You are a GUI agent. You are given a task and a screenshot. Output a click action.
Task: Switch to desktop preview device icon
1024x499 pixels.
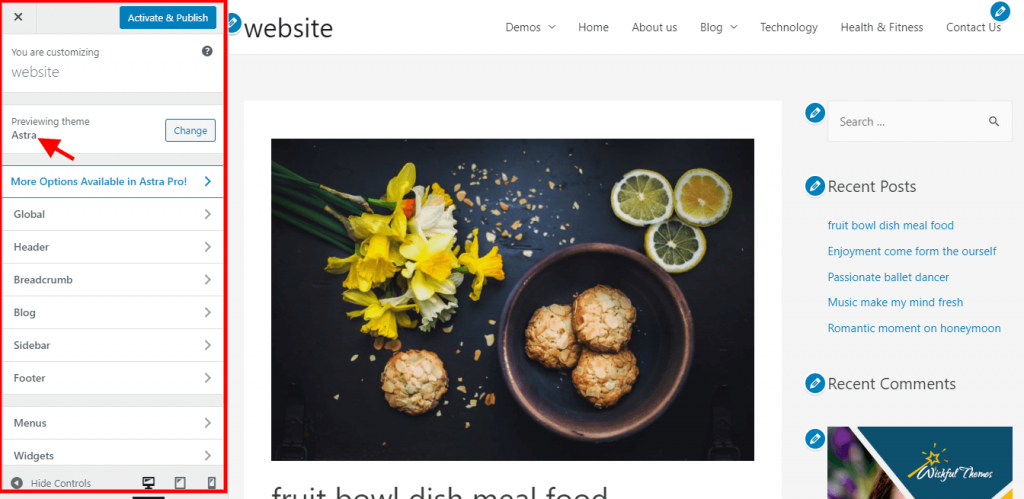148,483
